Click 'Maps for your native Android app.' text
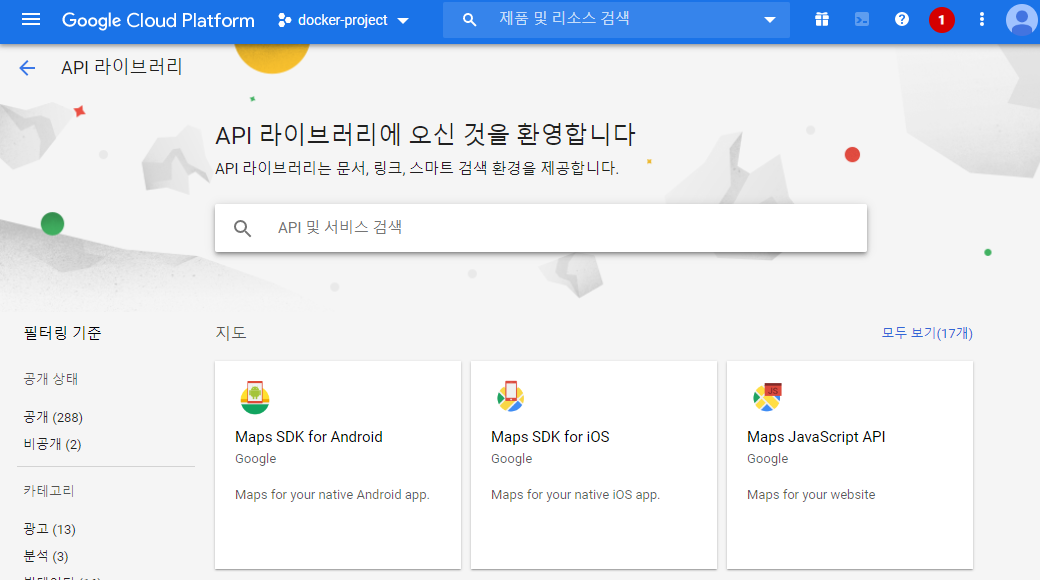 pyautogui.click(x=332, y=494)
